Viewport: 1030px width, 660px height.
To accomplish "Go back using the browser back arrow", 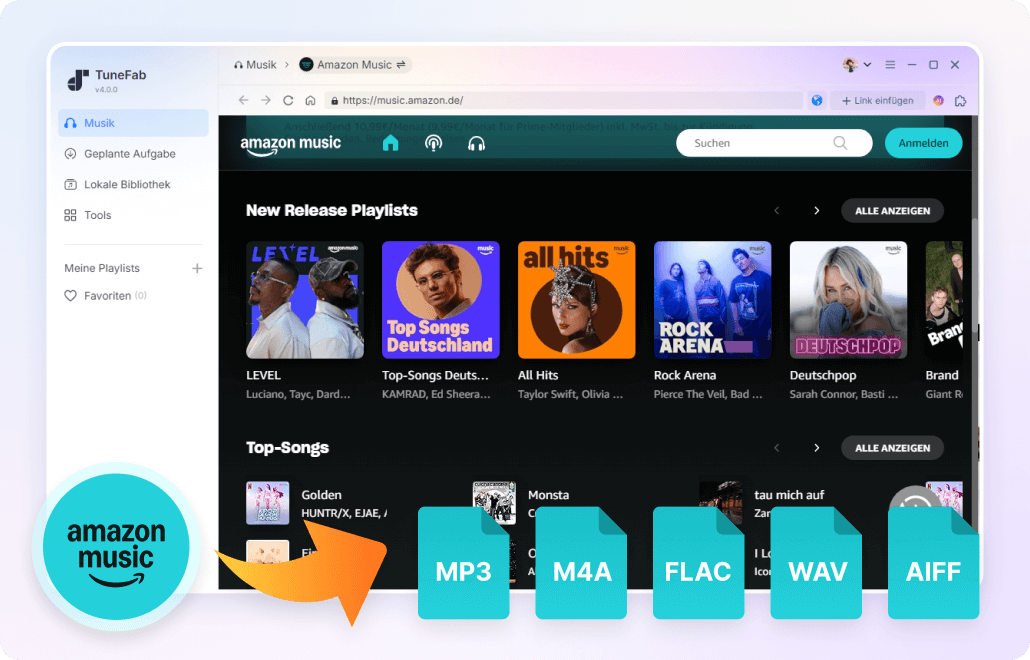I will (243, 100).
